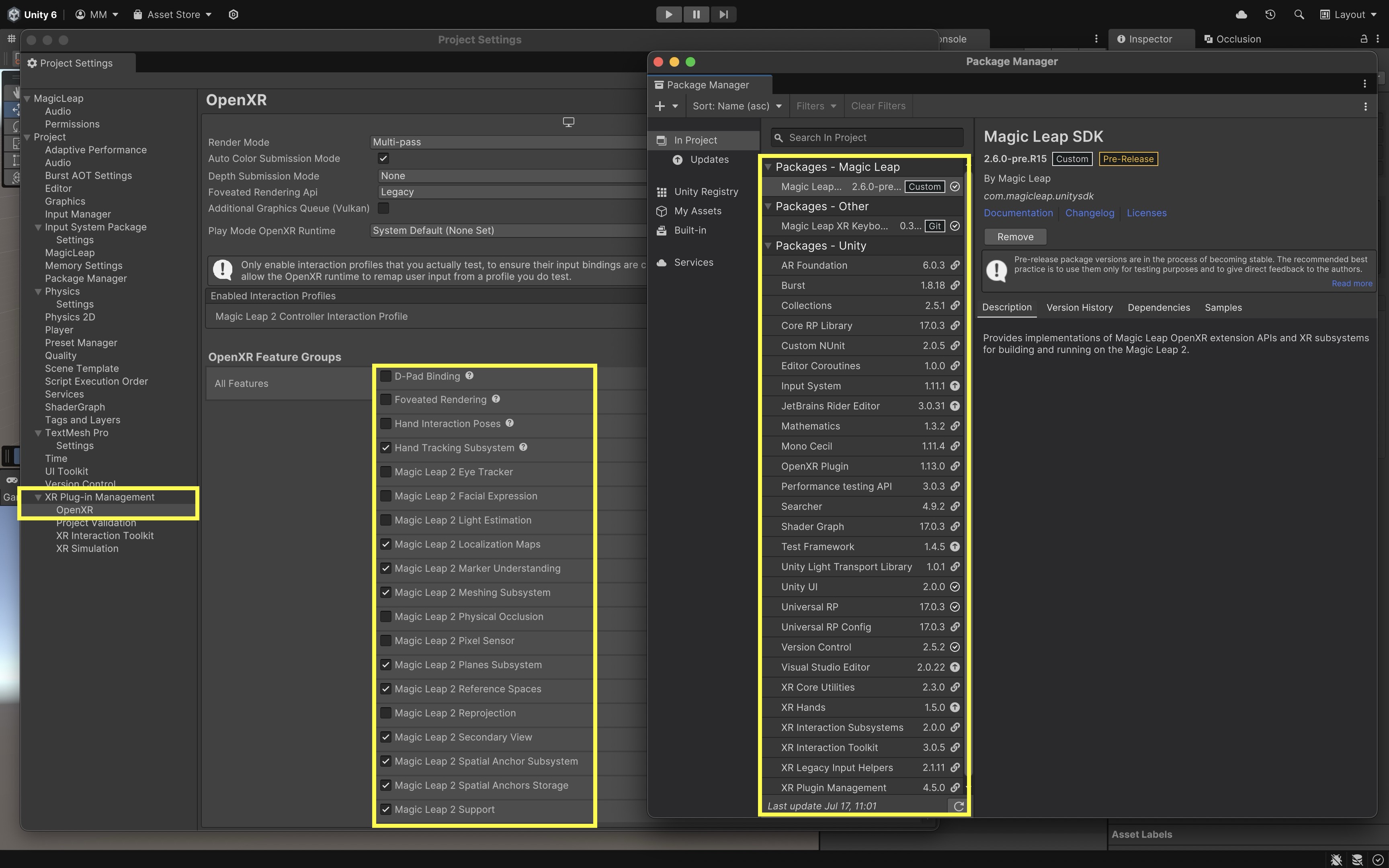Open the Changelog link
This screenshot has height=868, width=1389.
(x=1090, y=213)
